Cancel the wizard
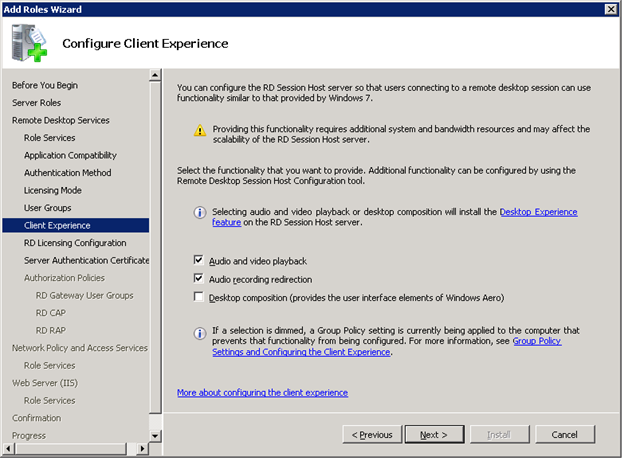The image size is (624, 461). 564,435
